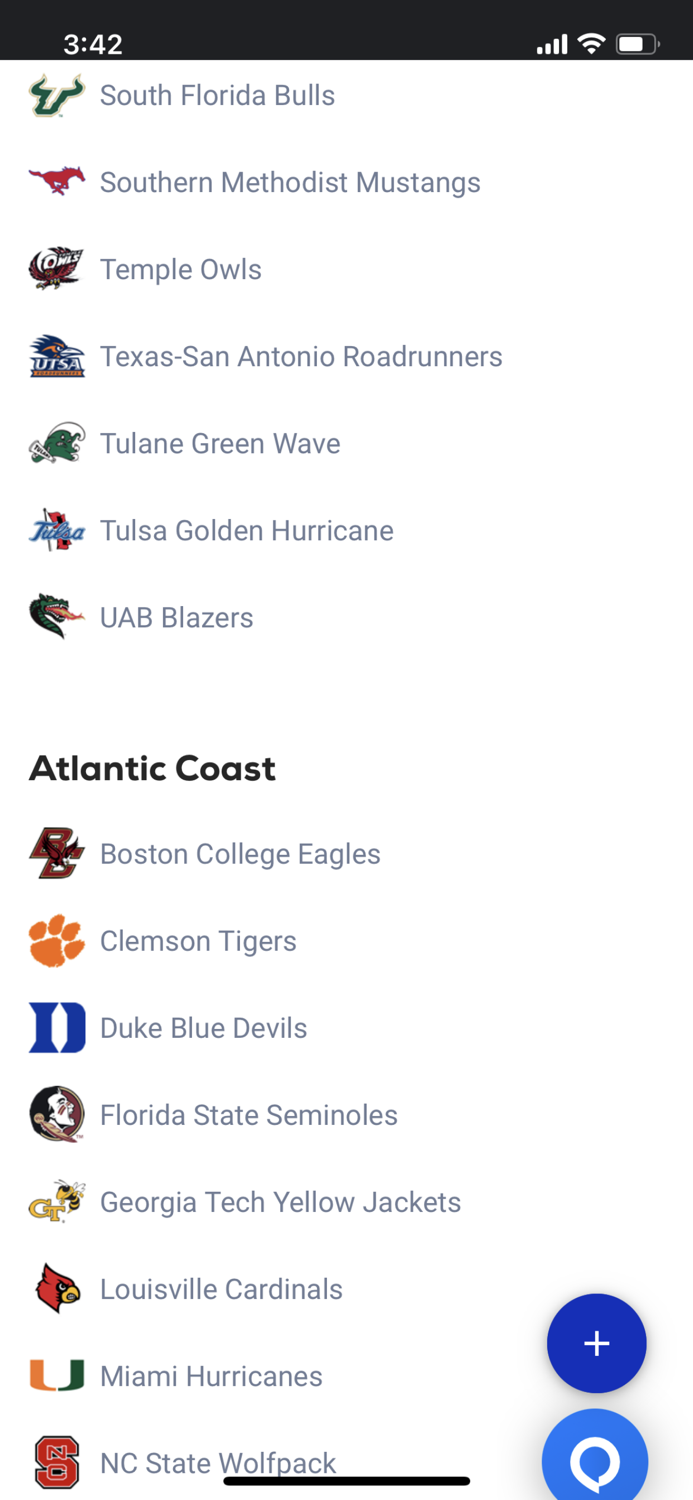Screen dimensions: 693x1500
Task: Open the Miami Hurricanes team page
Action: pos(210,1375)
